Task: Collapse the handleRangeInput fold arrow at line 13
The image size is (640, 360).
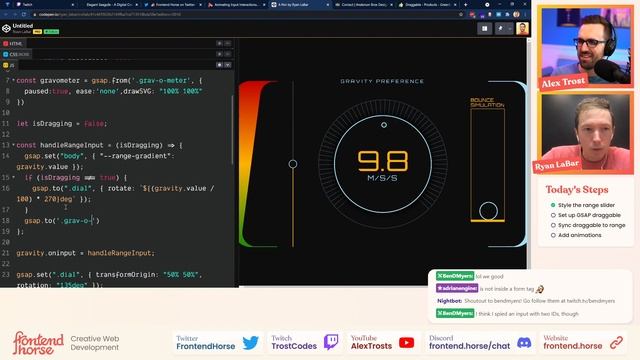Action: [13, 145]
